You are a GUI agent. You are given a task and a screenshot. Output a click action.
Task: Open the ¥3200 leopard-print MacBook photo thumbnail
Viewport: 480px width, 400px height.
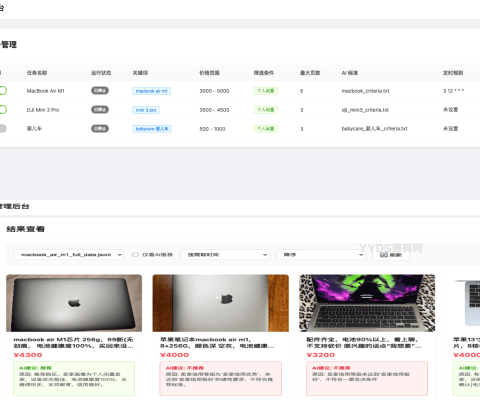tap(367, 303)
